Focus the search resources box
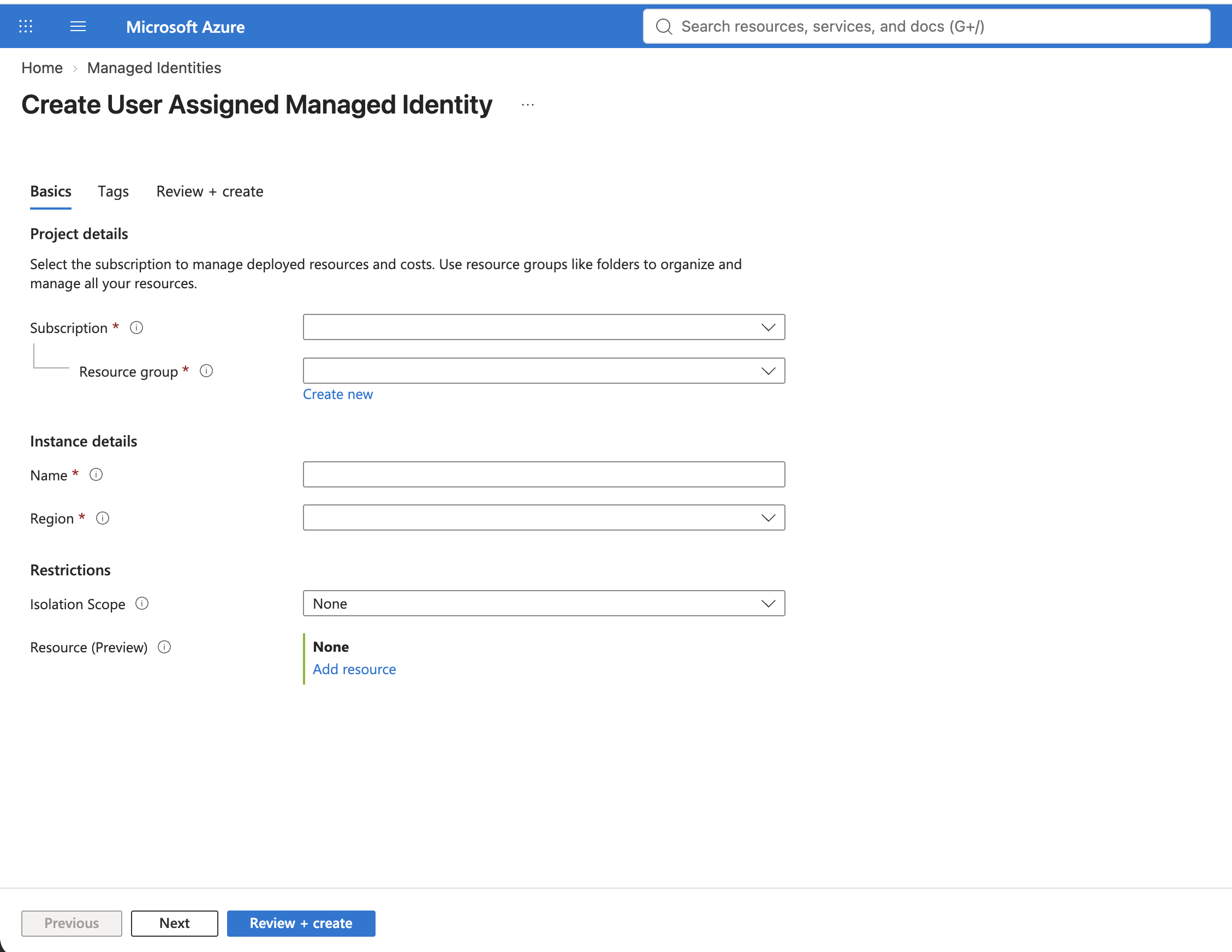The image size is (1232, 952). tap(926, 27)
